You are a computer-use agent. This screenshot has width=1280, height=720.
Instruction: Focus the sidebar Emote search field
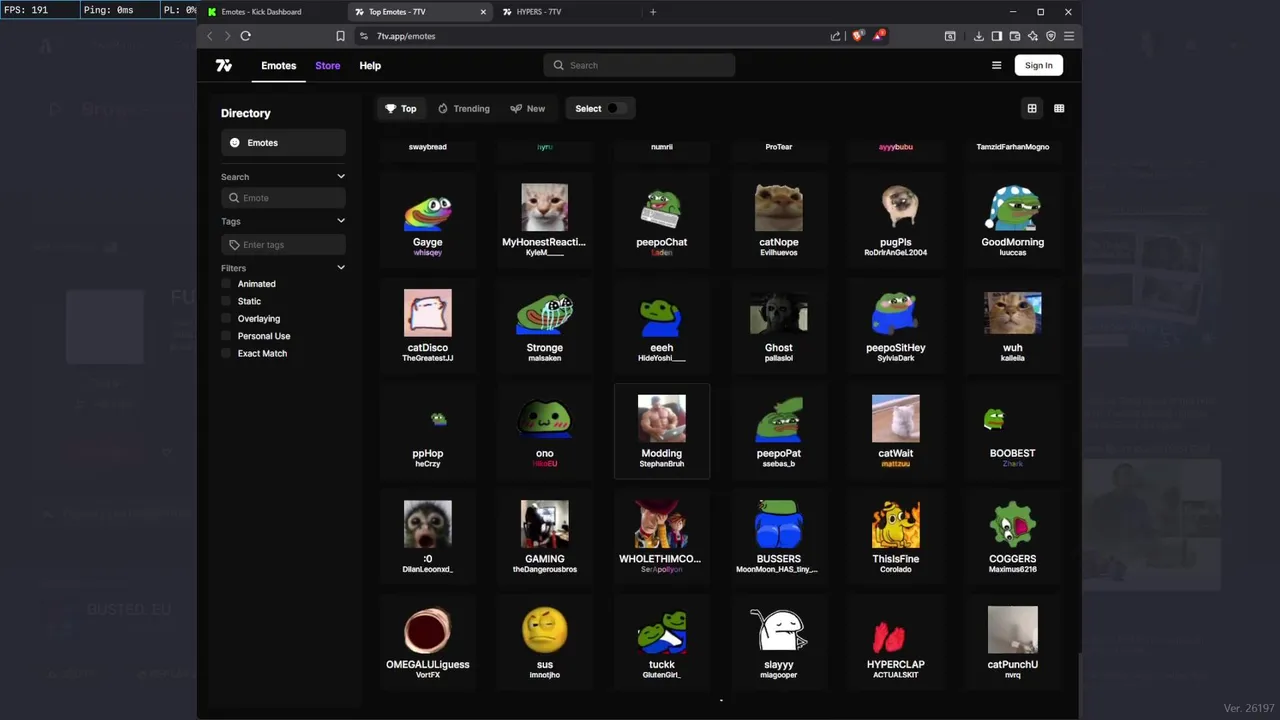pos(283,198)
